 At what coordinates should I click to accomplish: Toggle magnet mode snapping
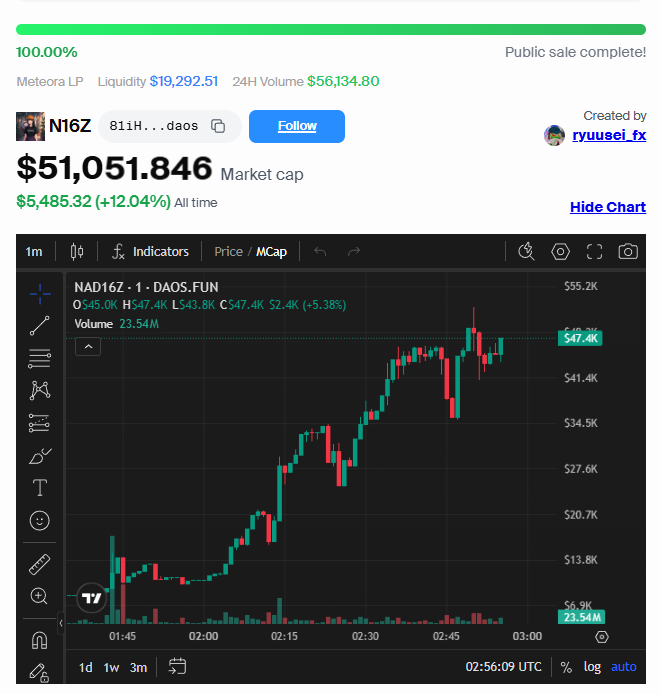pos(40,640)
